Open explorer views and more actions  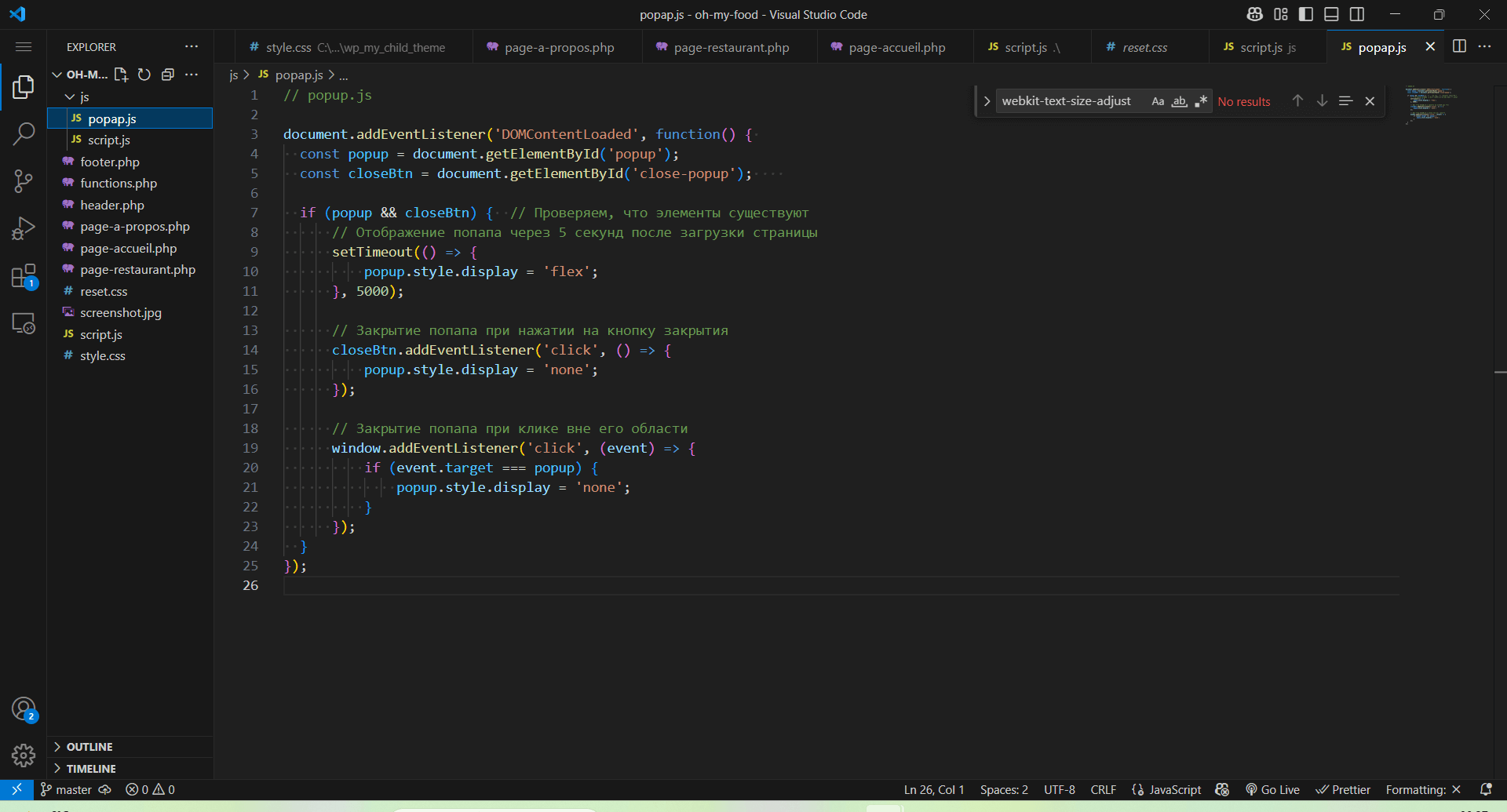[192, 75]
